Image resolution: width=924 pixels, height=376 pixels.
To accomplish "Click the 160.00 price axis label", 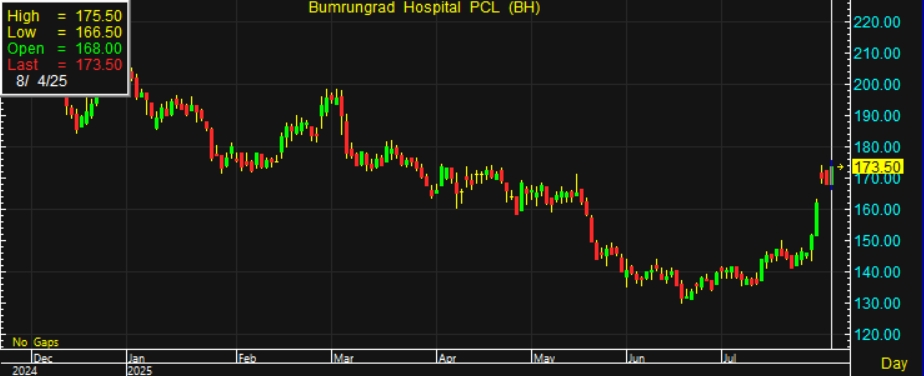I will pyautogui.click(x=877, y=209).
